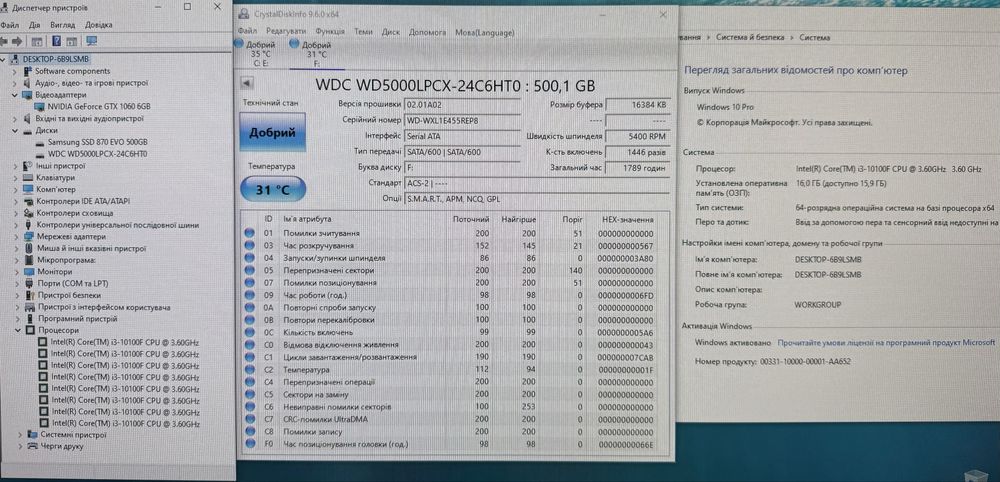
Task: Click Windows 10 Pro edition text
Action: [x=724, y=107]
